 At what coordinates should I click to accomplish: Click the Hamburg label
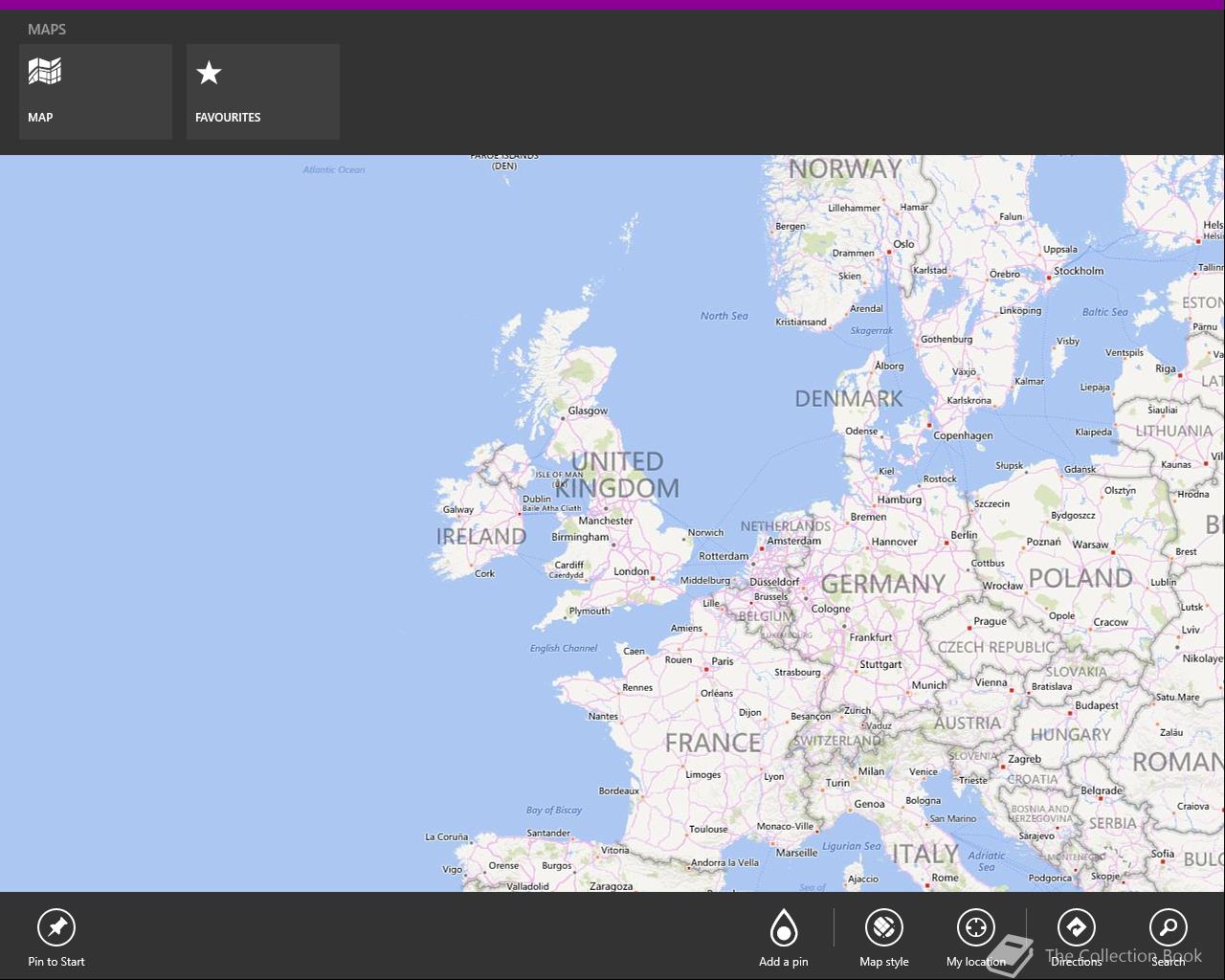pos(900,500)
